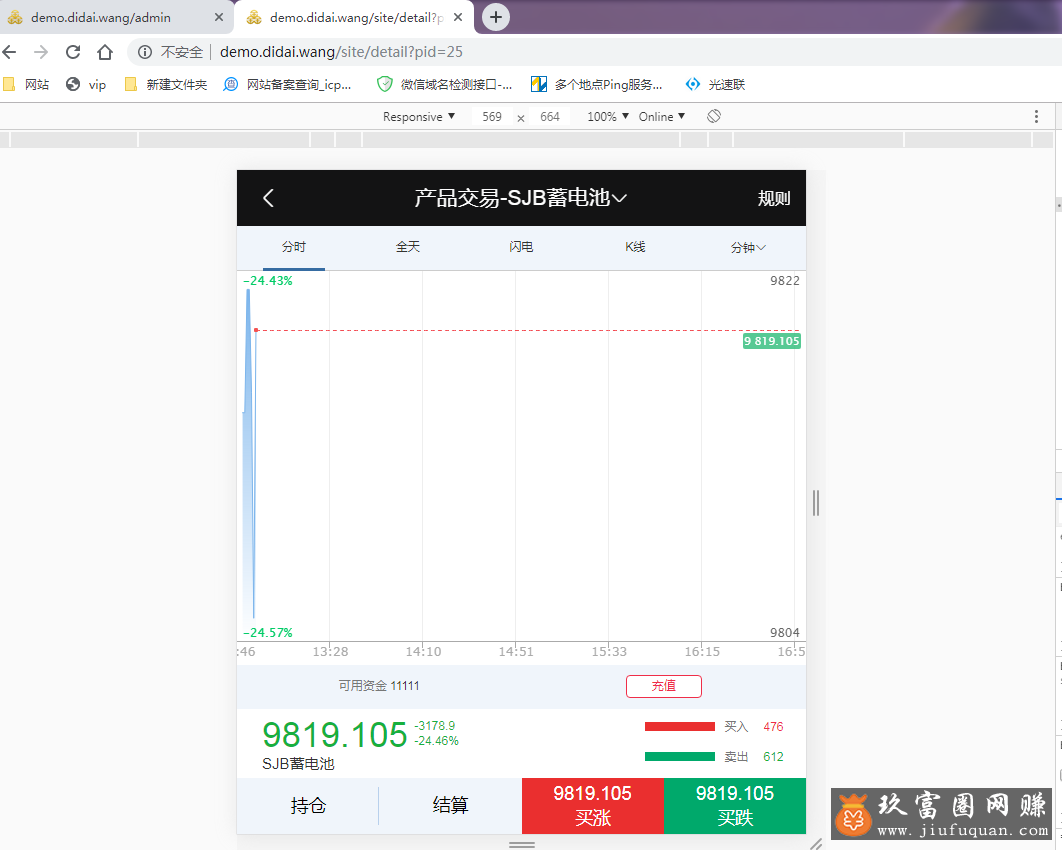The height and width of the screenshot is (850, 1062).
Task: Open the 100% zoom dropdown
Action: pyautogui.click(x=608, y=117)
